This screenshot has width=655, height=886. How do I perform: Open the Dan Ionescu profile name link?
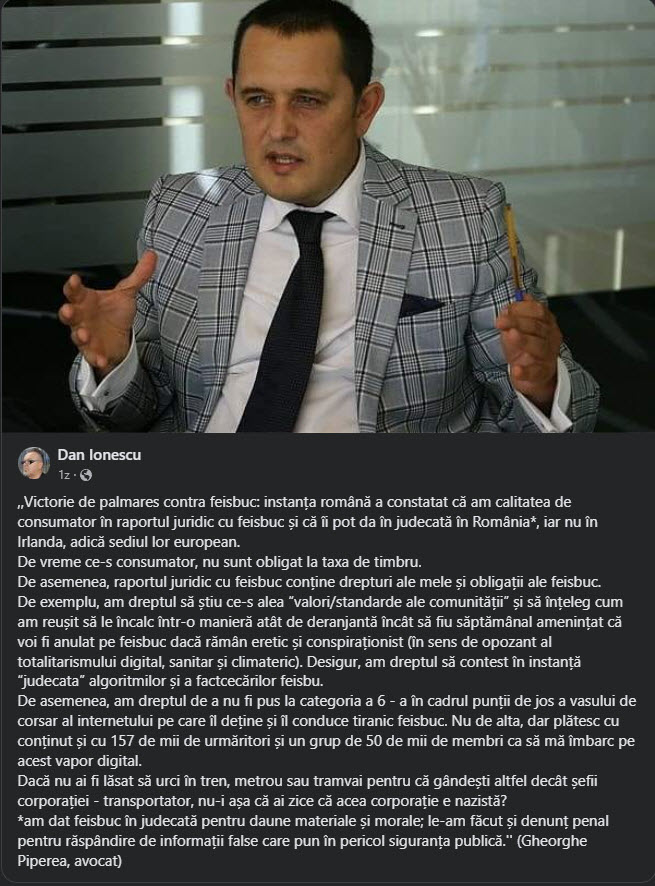click(99, 455)
